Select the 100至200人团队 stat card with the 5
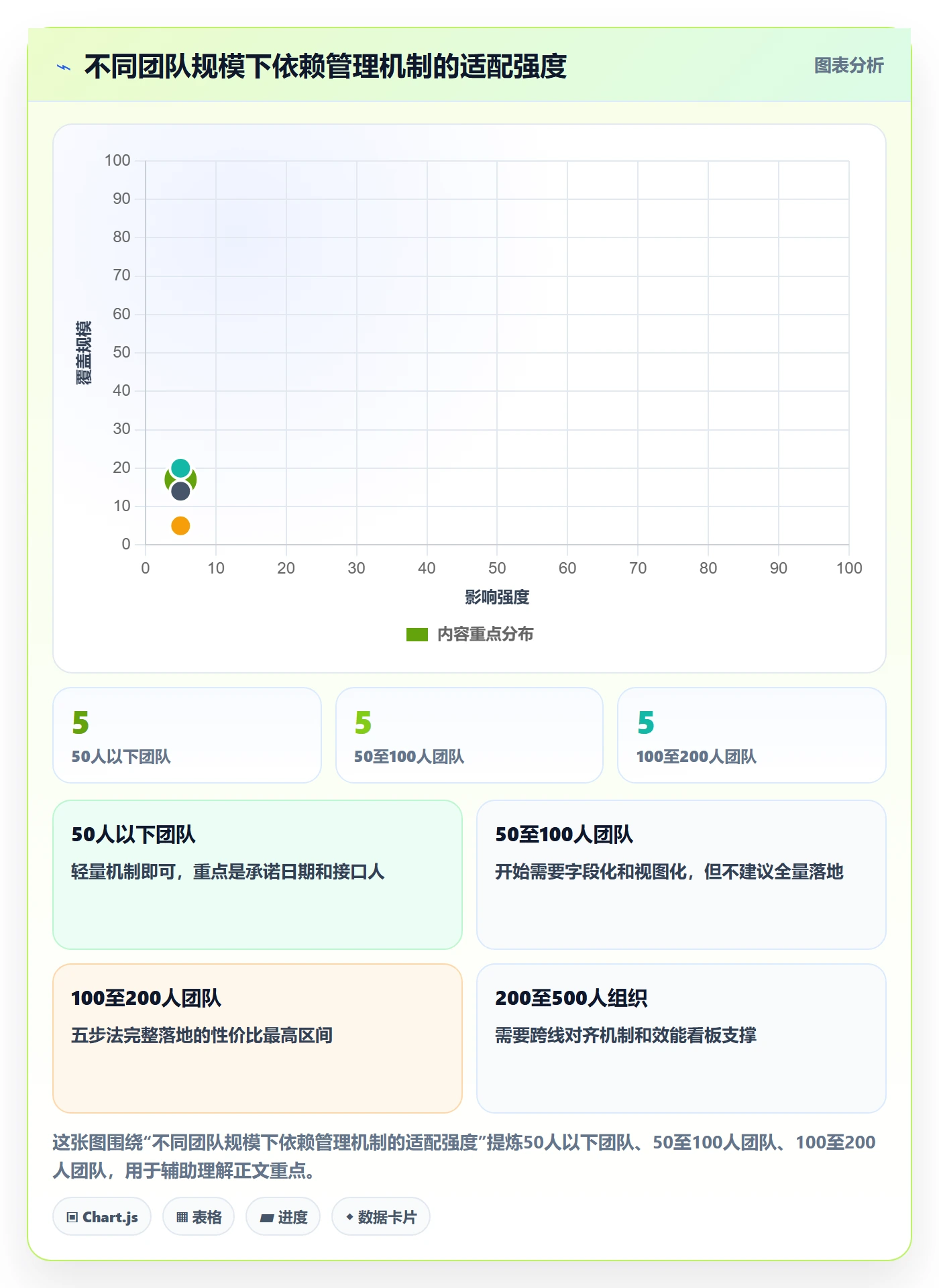The image size is (939, 1288). 752,735
